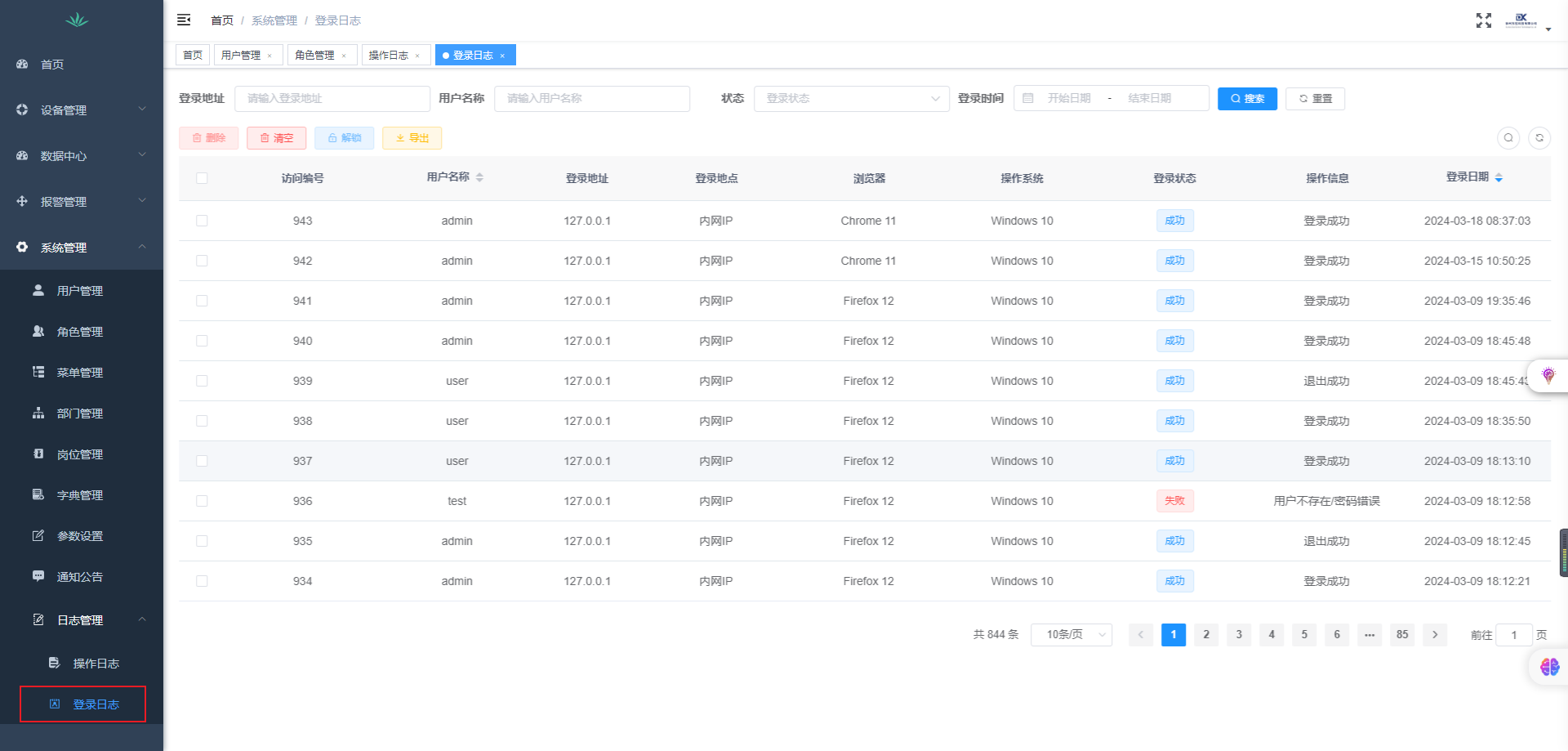This screenshot has height=751, width=1568.
Task: Refresh the table with circular icon
Action: (x=1539, y=138)
